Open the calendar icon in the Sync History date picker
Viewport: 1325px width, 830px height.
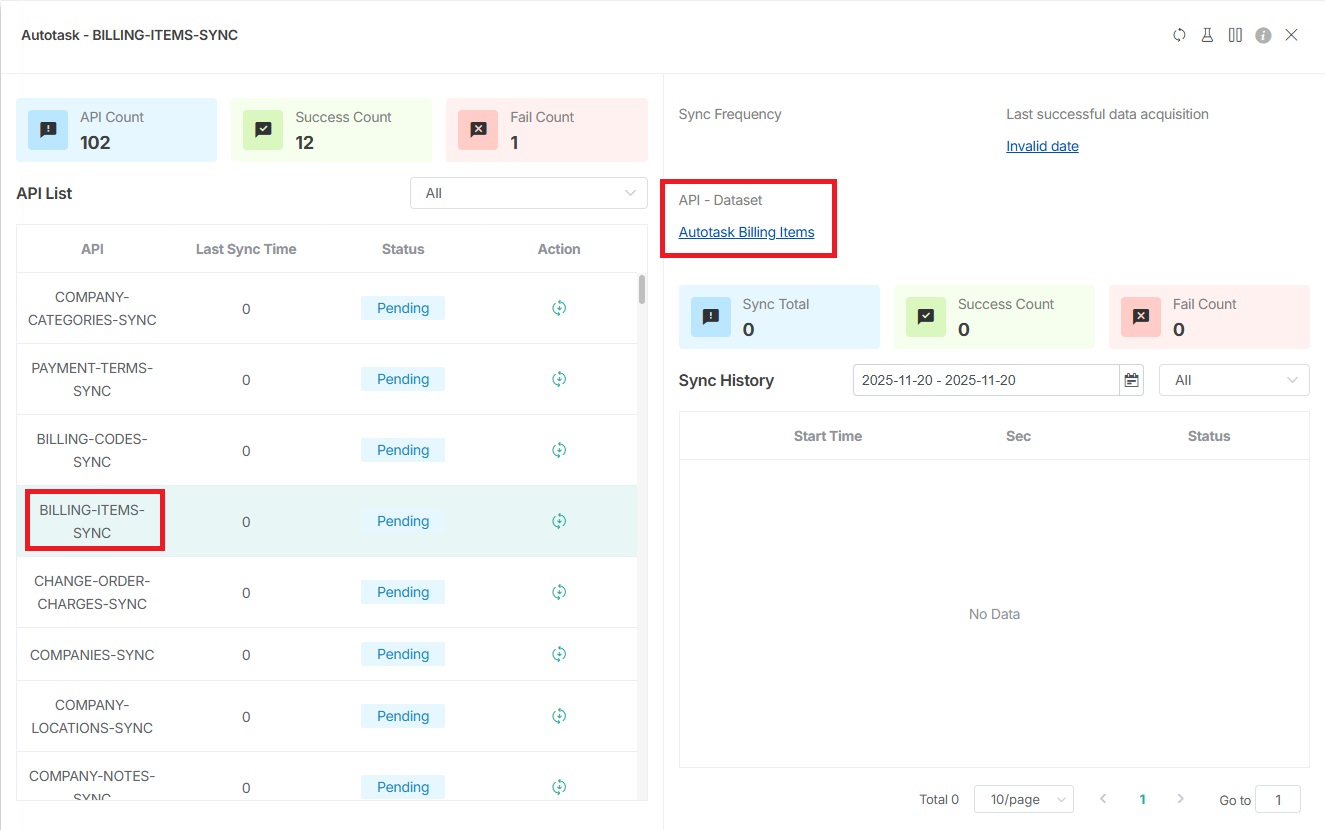(x=1131, y=380)
